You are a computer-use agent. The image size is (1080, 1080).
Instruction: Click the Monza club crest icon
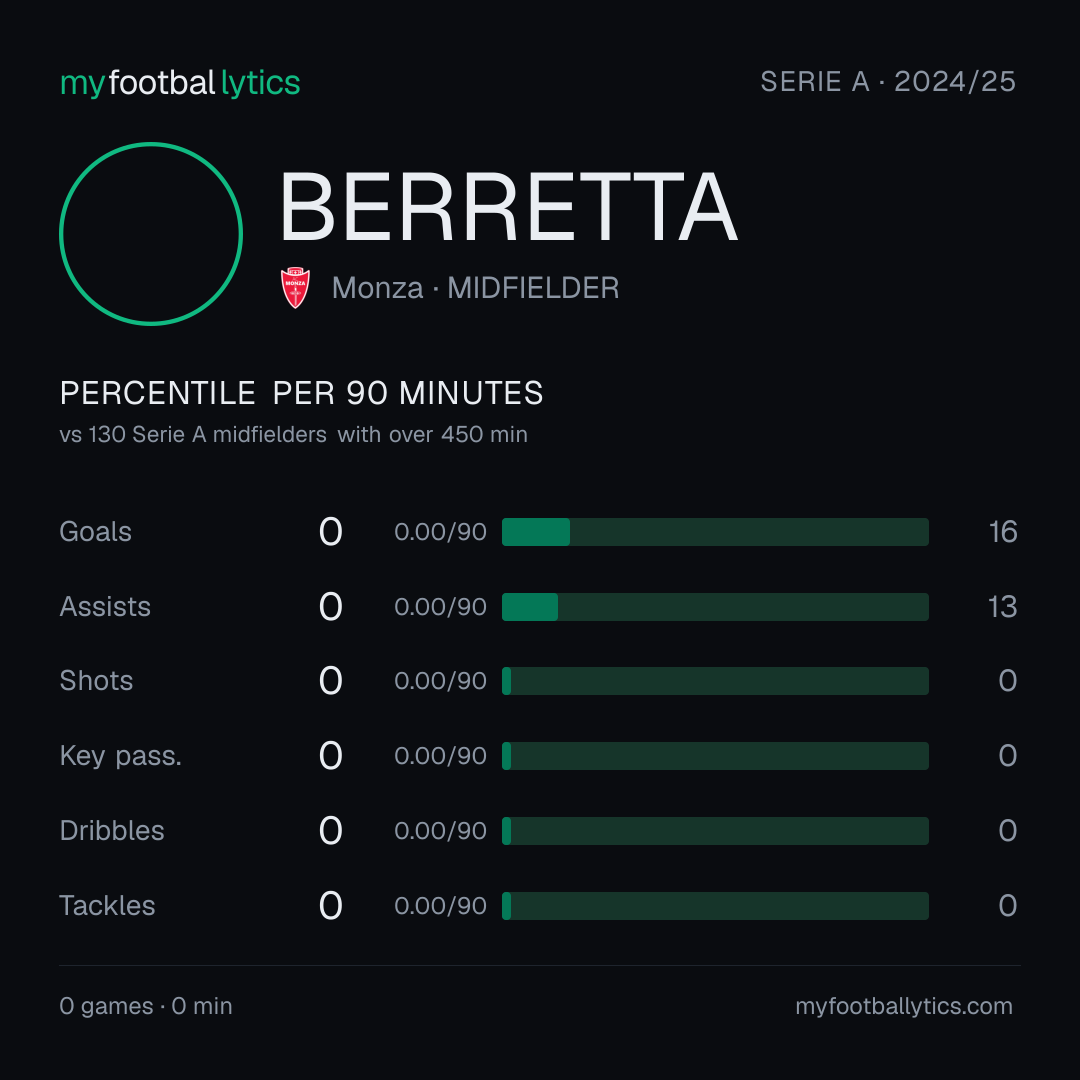(x=295, y=288)
